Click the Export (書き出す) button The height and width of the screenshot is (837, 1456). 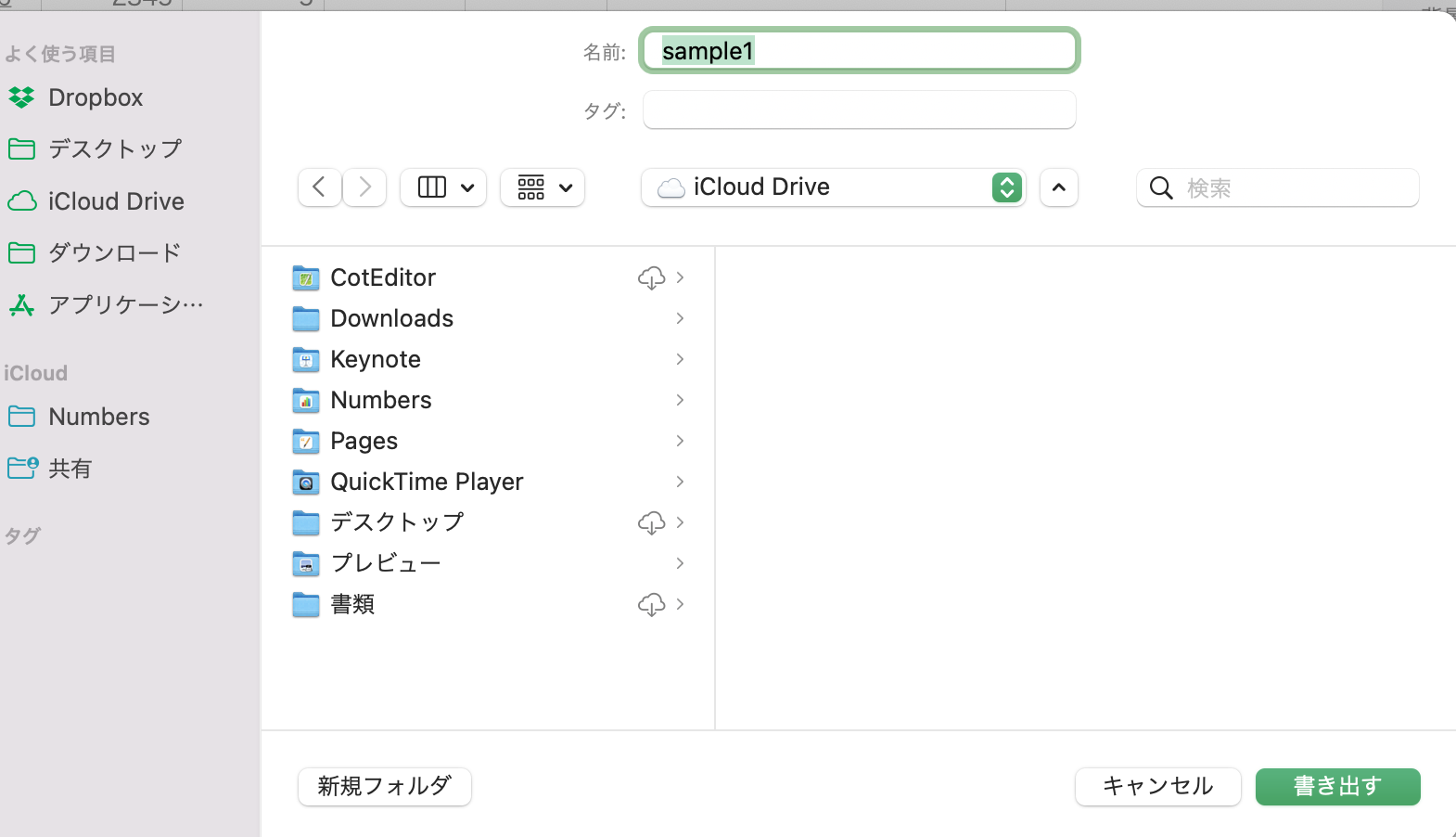(x=1337, y=787)
